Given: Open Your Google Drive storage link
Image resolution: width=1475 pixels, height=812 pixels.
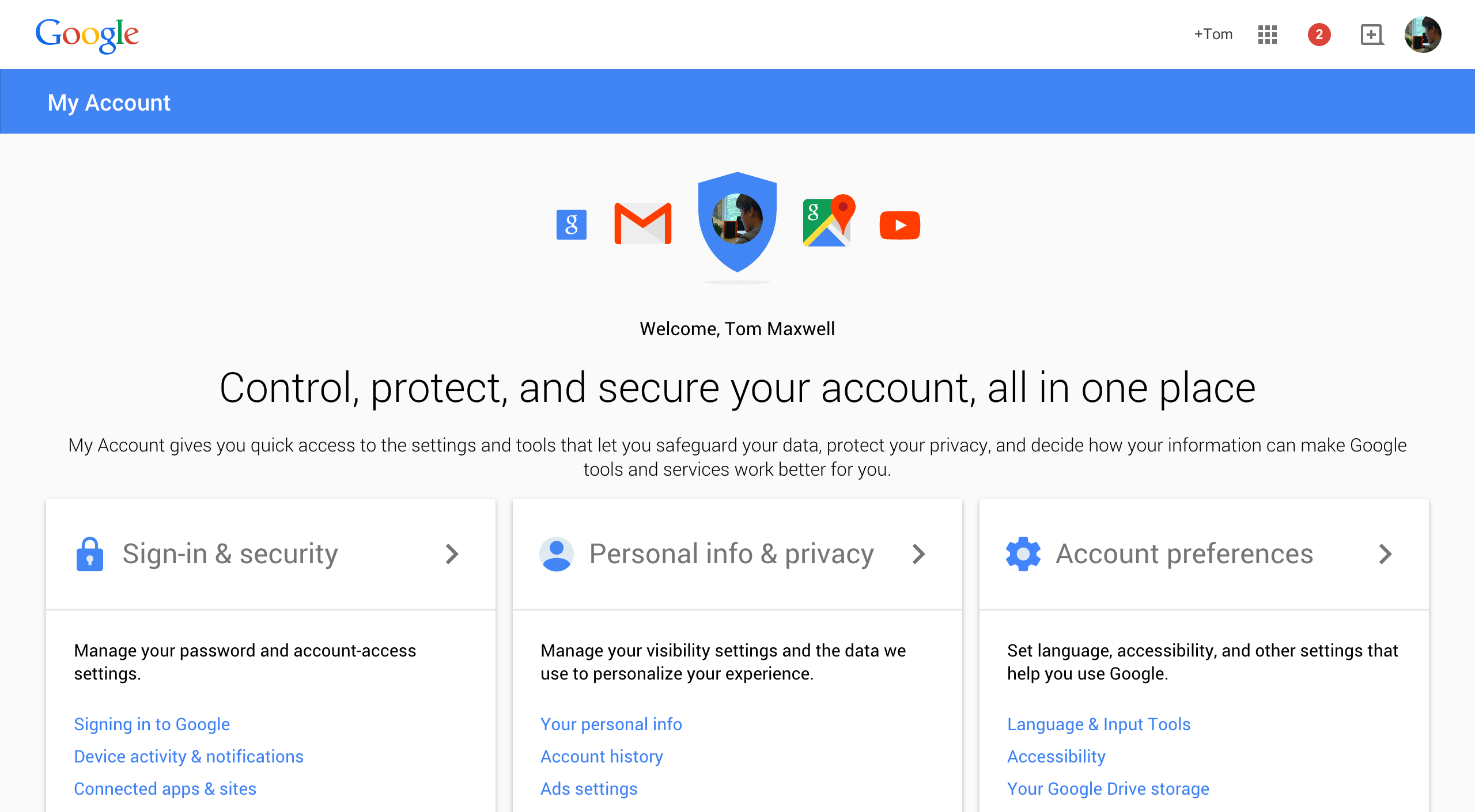Looking at the screenshot, I should click(1108, 788).
